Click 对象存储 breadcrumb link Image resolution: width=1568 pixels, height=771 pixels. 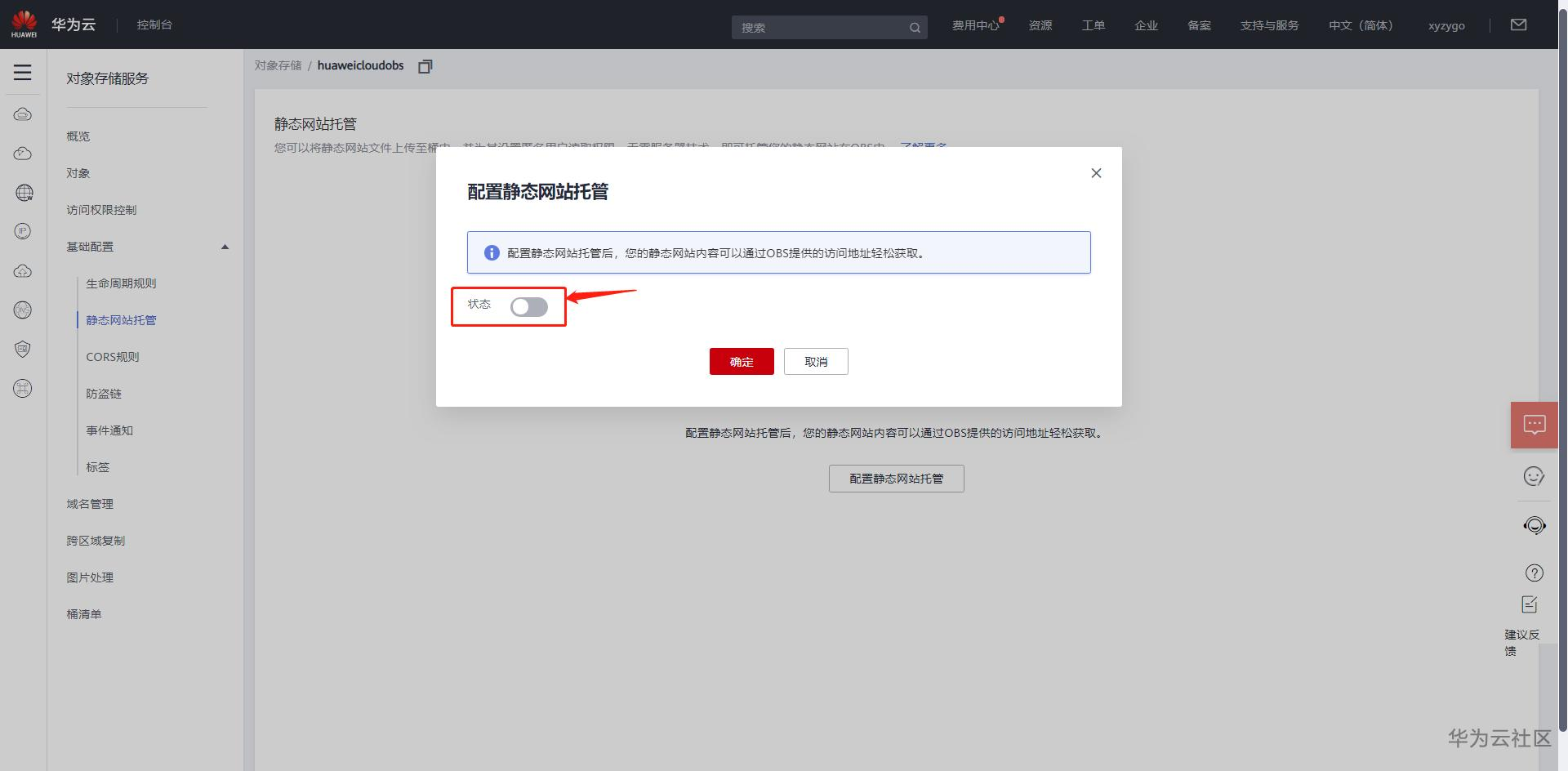[x=278, y=65]
